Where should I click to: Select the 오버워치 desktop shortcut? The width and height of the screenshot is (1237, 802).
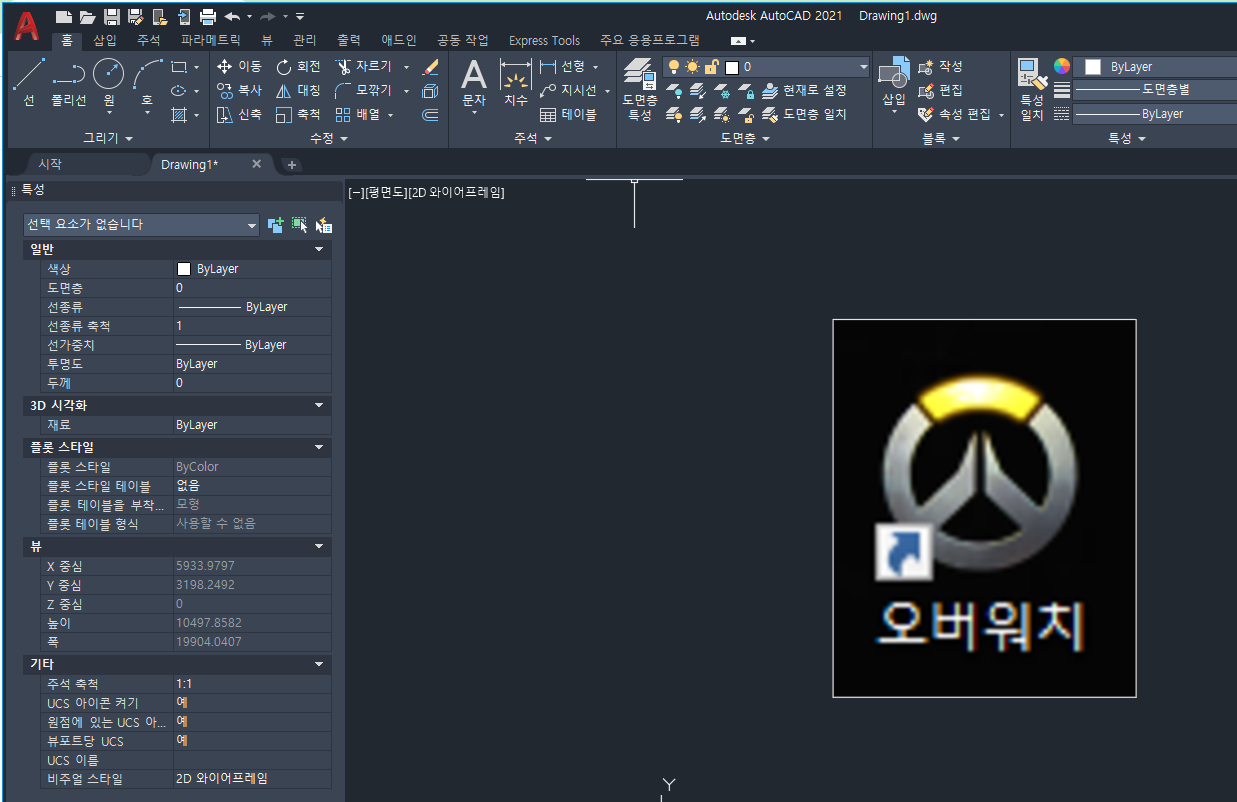pos(983,507)
